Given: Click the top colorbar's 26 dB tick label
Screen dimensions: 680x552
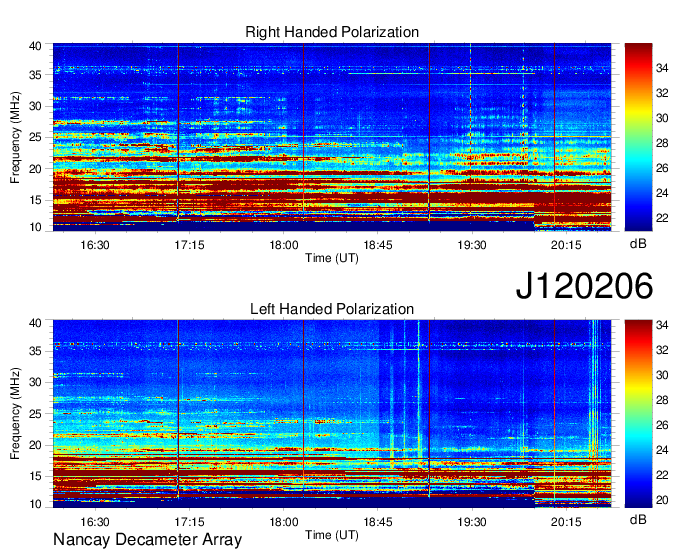Looking at the screenshot, I should click(662, 168).
